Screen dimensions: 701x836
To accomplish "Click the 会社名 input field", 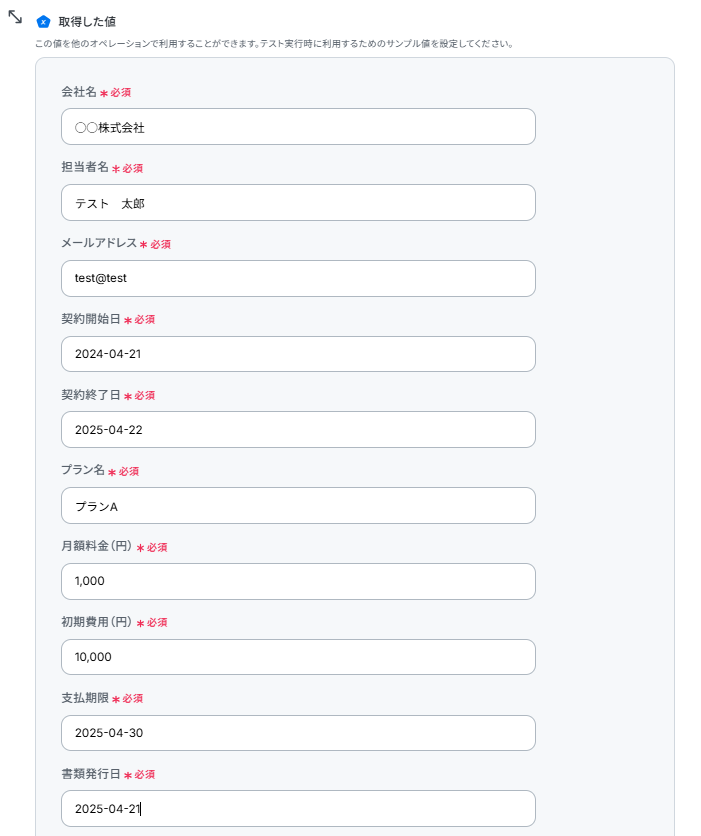I will click(x=298, y=127).
